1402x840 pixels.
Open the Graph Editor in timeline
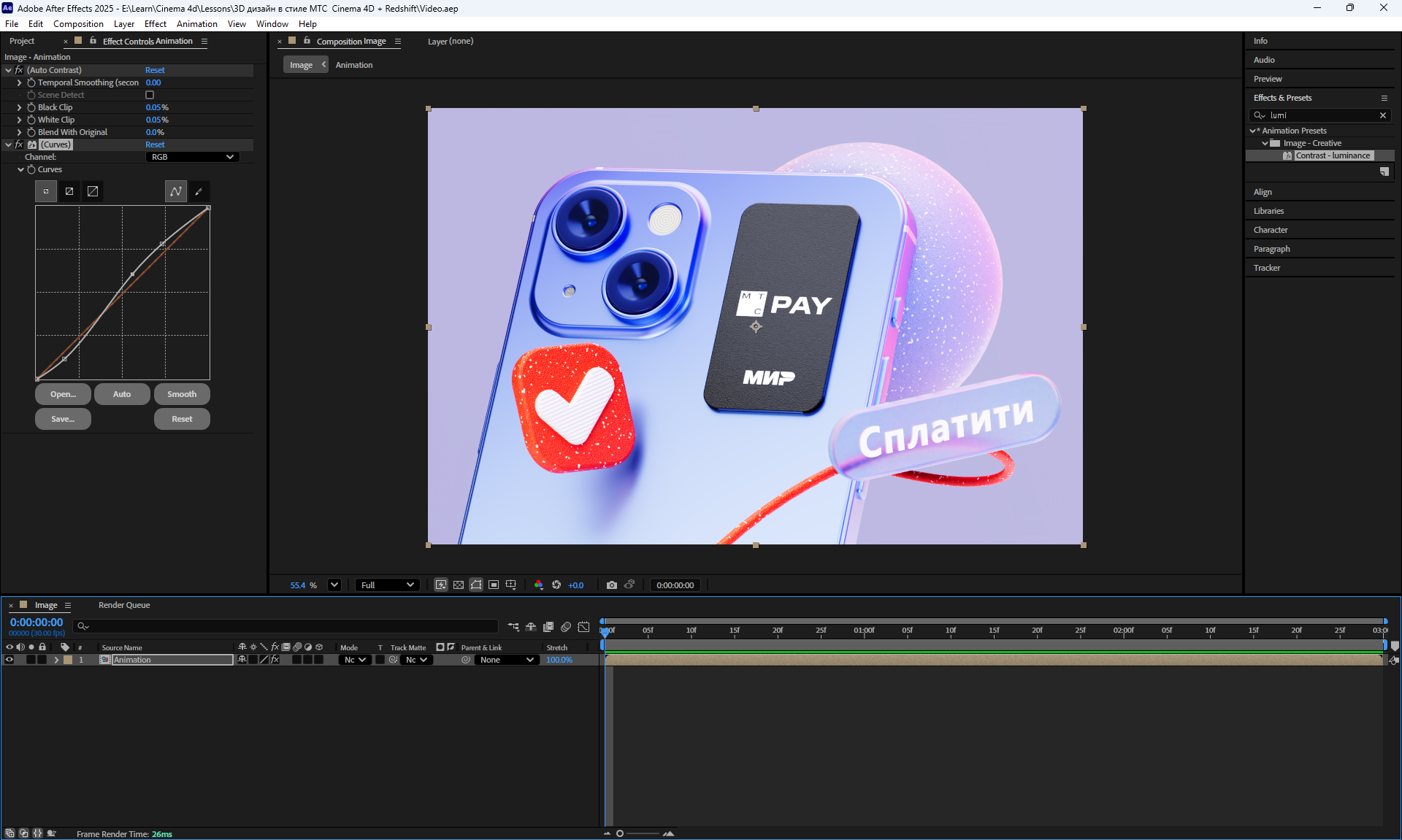pyautogui.click(x=583, y=627)
